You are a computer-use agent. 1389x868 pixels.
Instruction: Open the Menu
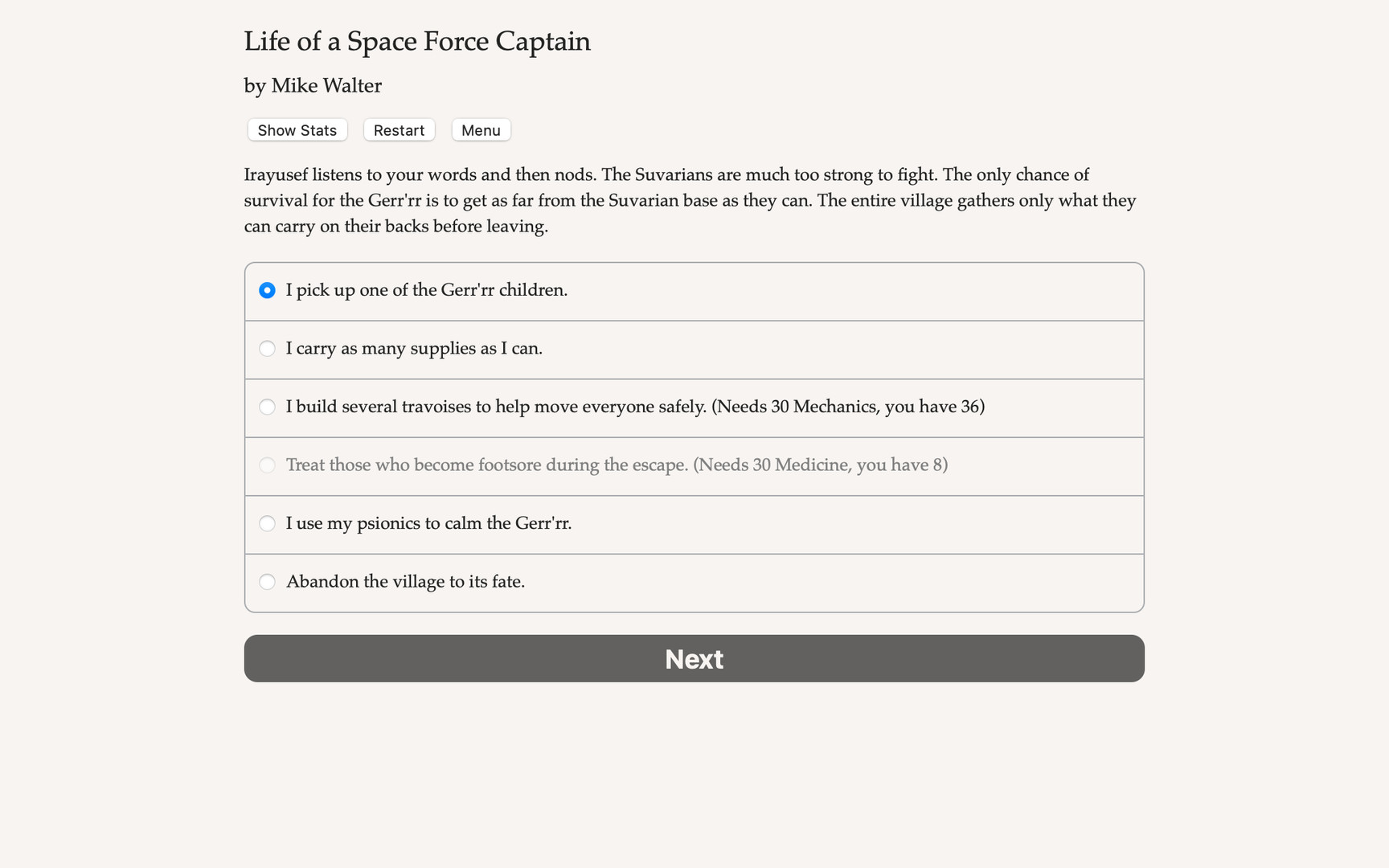481,129
